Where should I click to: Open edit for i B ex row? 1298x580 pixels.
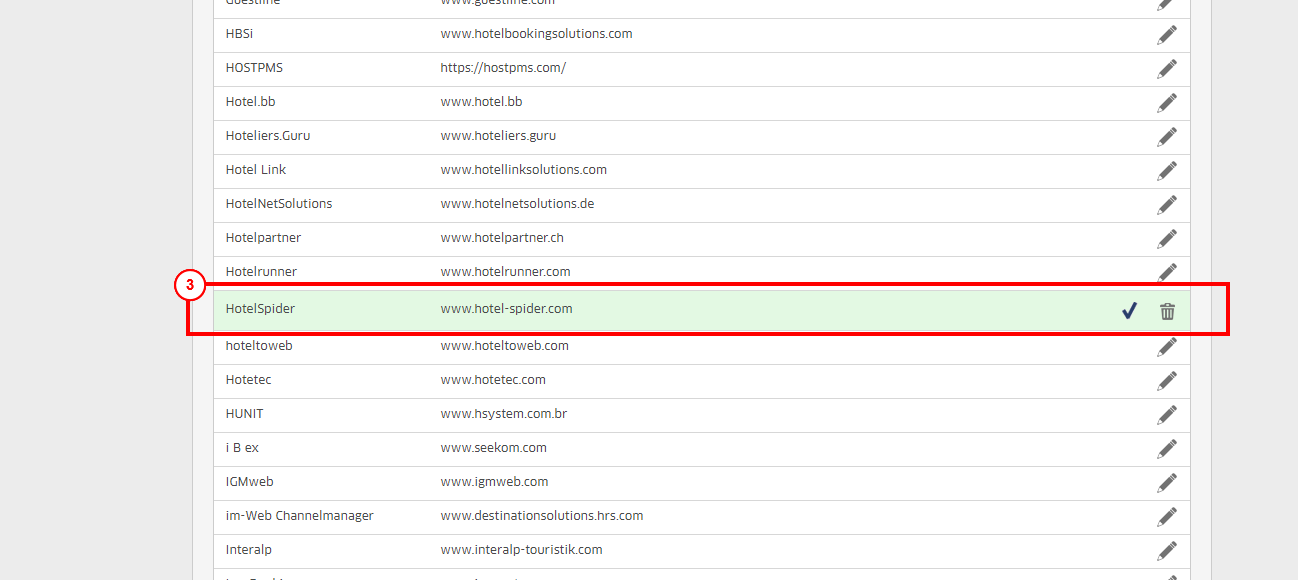pos(1167,449)
